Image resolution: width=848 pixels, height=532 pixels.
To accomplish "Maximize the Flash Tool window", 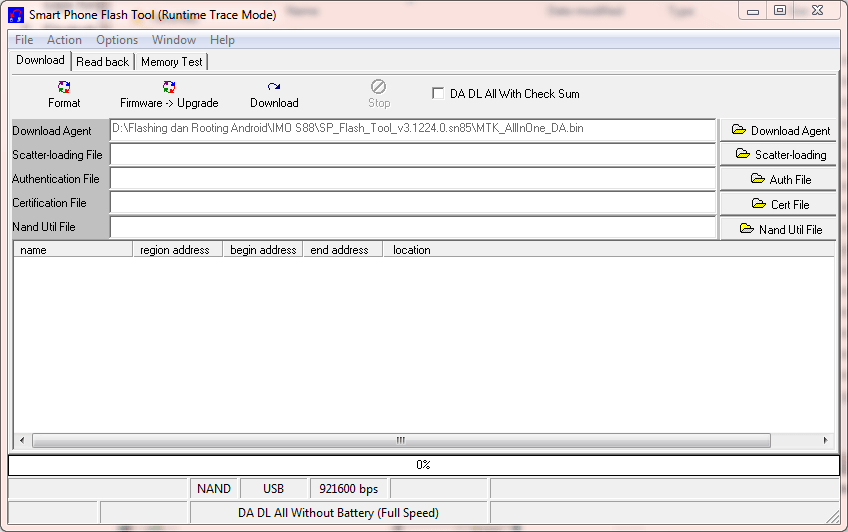I will pos(780,10).
